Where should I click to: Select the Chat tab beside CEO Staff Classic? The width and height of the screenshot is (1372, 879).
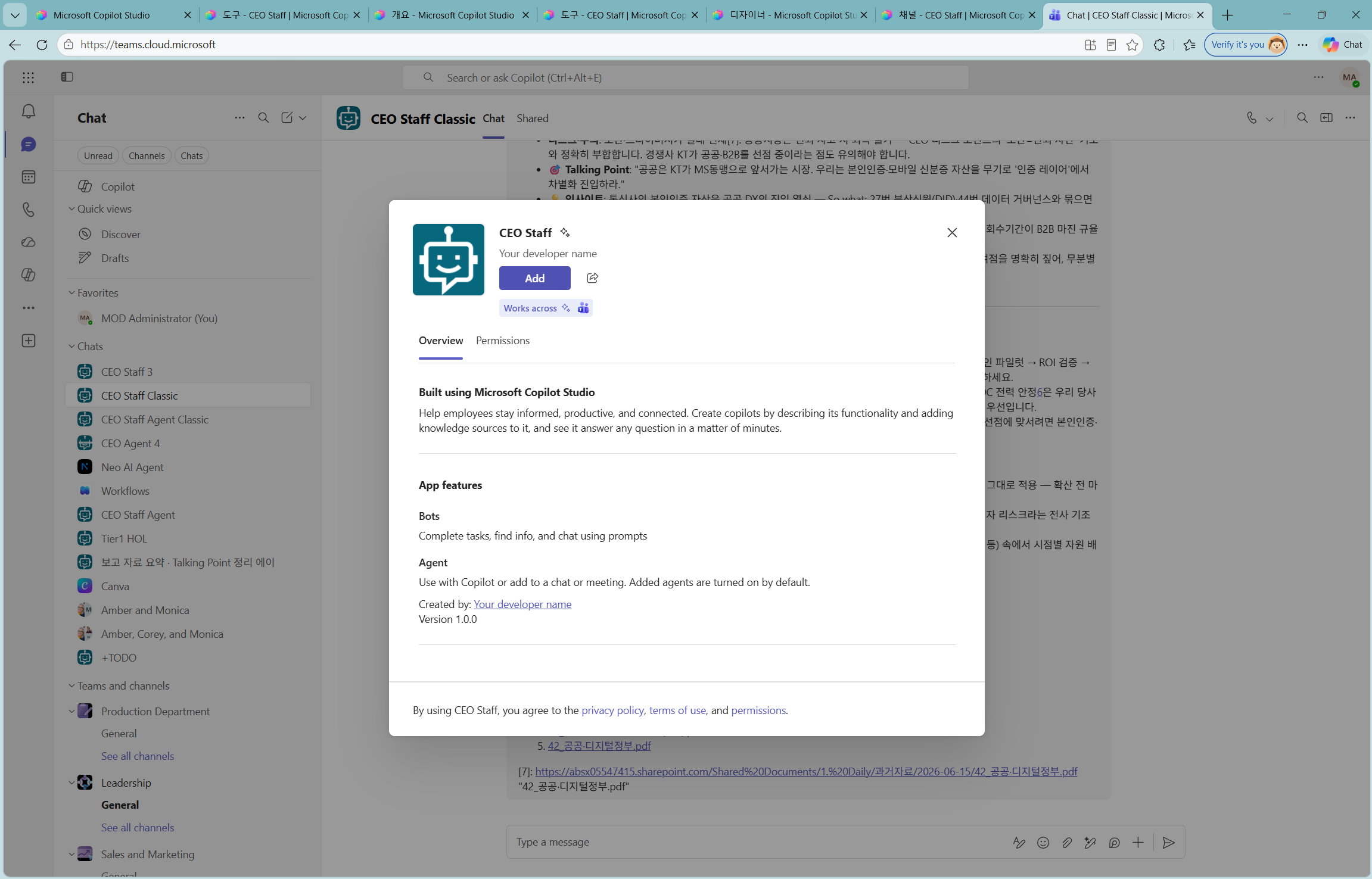coord(493,119)
